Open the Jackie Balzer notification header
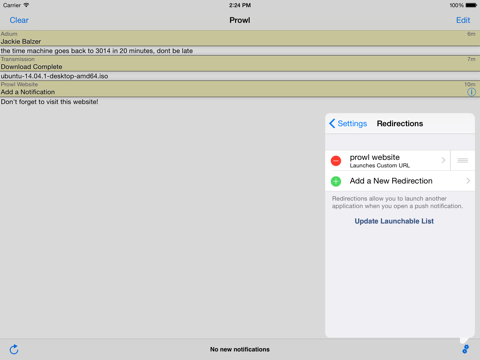 pyautogui.click(x=240, y=38)
